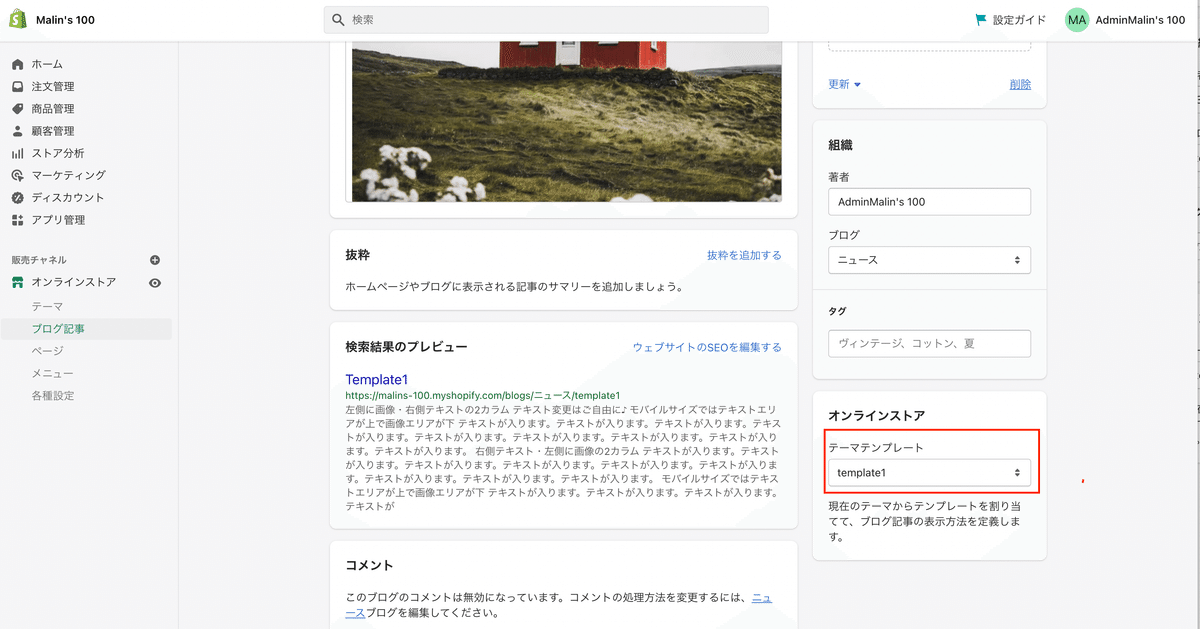Select ブログ記事 in the sidebar
Image resolution: width=1200 pixels, height=629 pixels.
point(58,328)
